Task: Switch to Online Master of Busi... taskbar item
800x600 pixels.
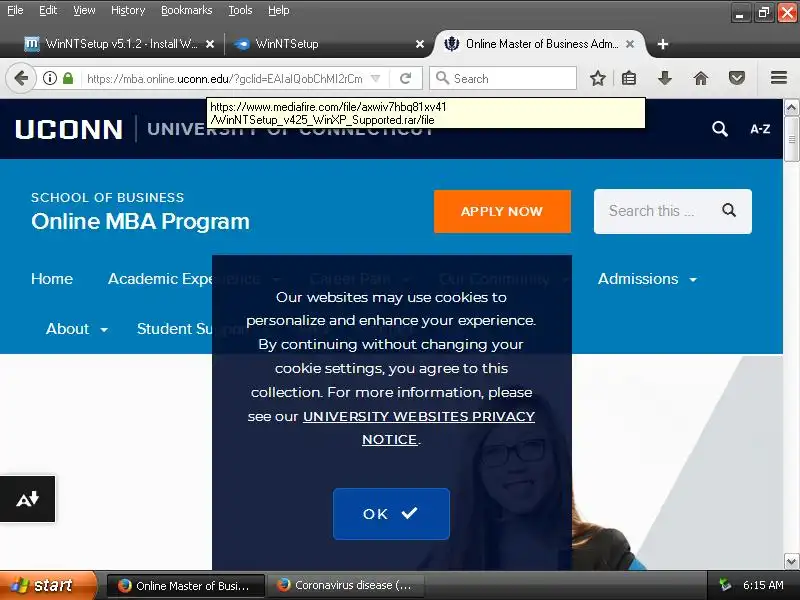Action: (x=186, y=585)
